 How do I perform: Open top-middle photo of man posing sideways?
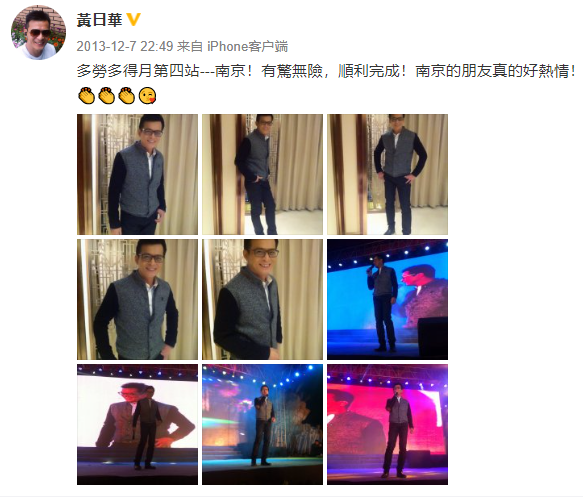pos(262,174)
